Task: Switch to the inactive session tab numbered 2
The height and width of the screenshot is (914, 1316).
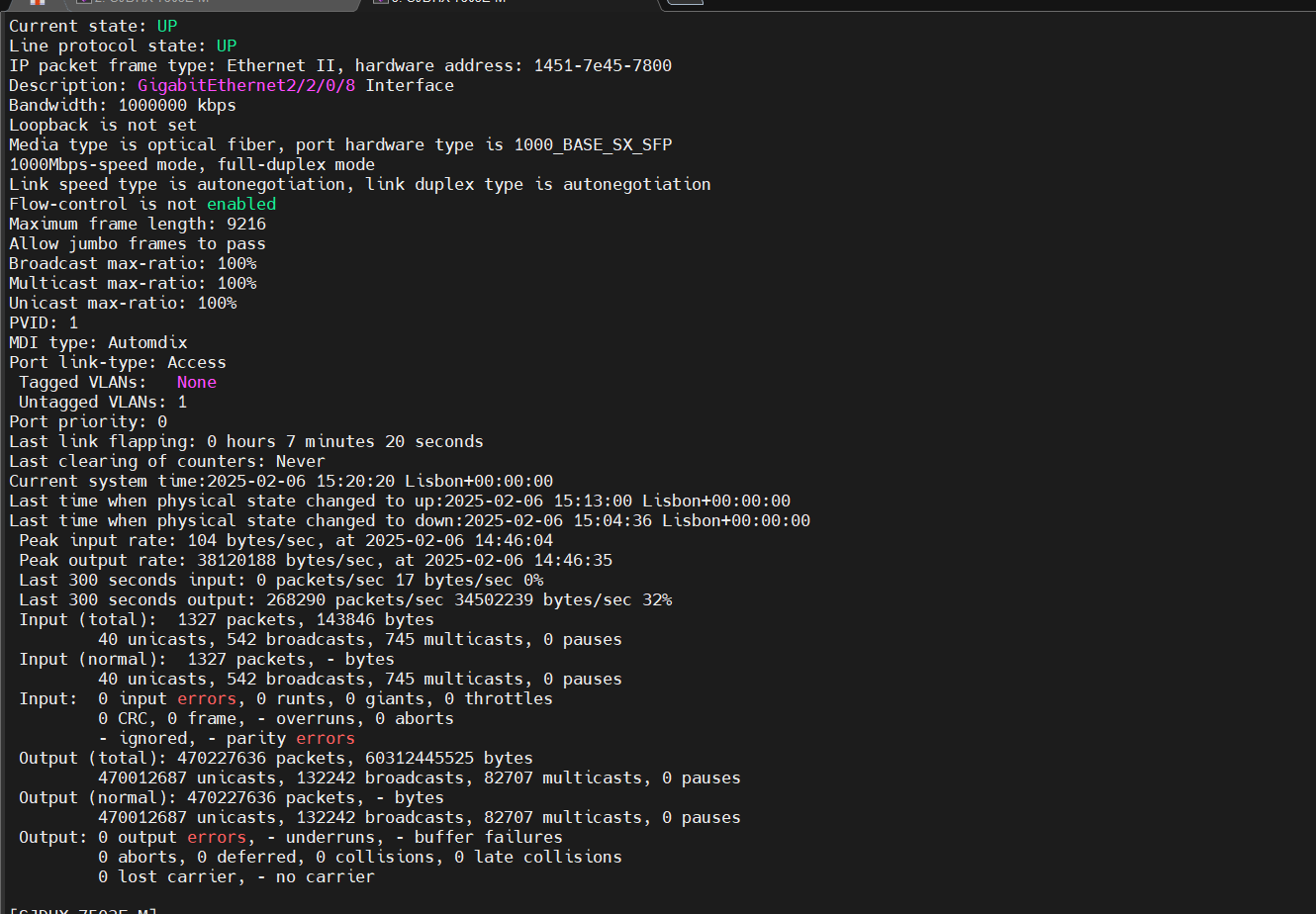Action: pos(148,2)
